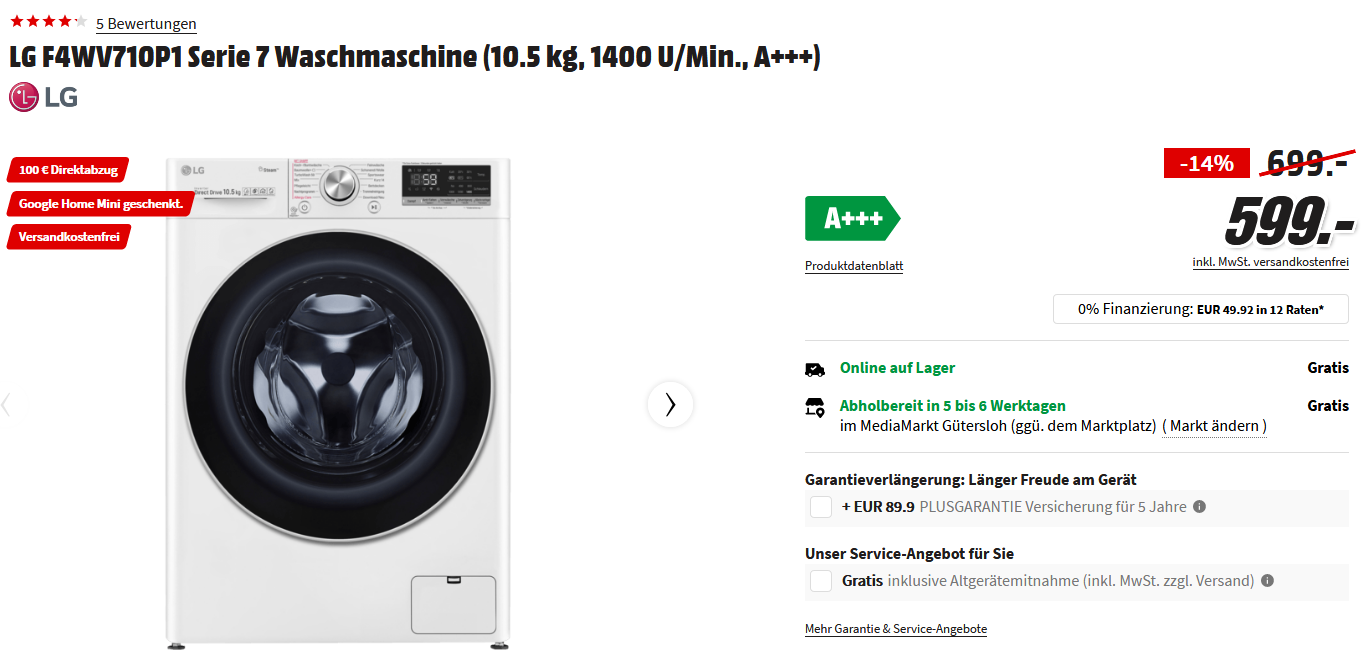Show info for Altgerätemitnahme service
Screen dimensions: 1363x650
[x=1267, y=580]
